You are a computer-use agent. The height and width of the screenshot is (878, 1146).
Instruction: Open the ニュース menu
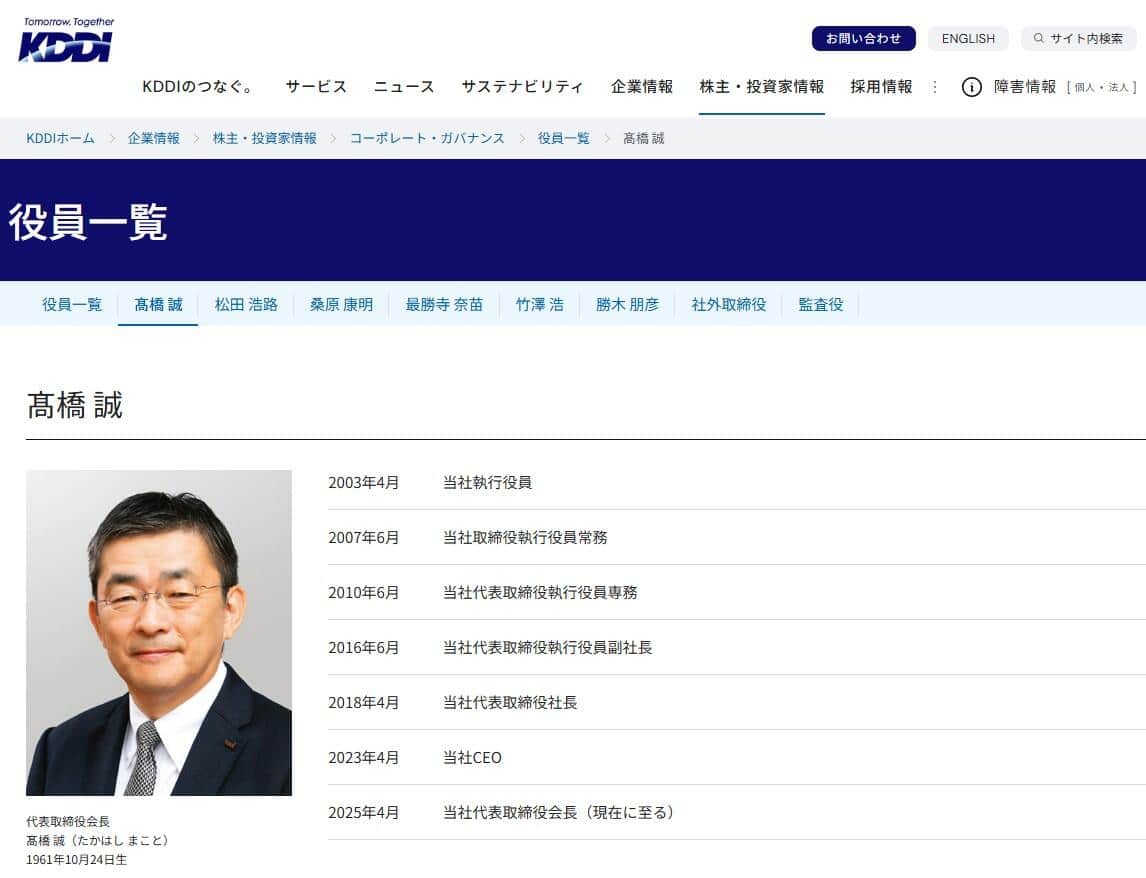(403, 87)
